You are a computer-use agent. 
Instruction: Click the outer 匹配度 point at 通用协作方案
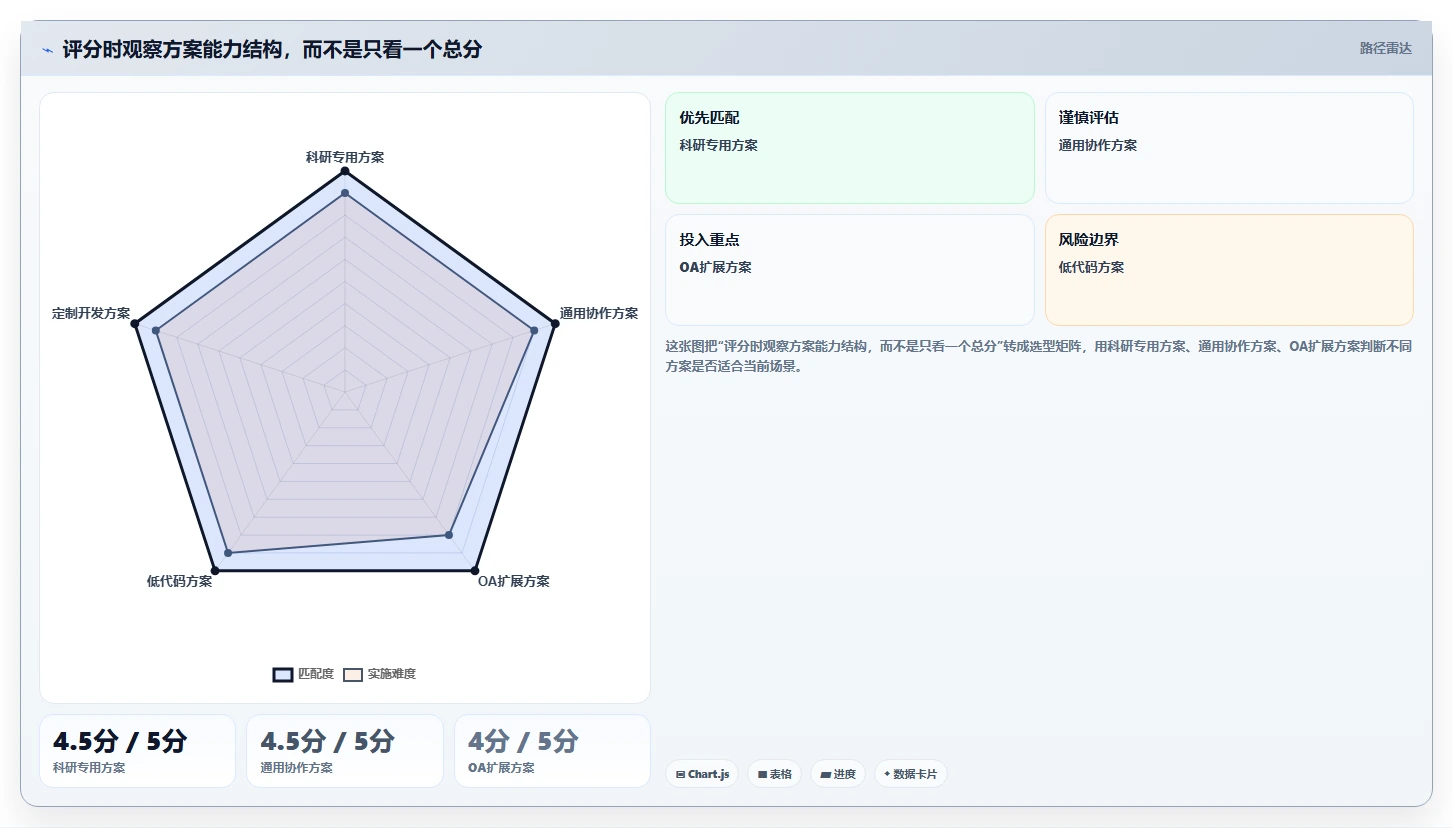(554, 324)
